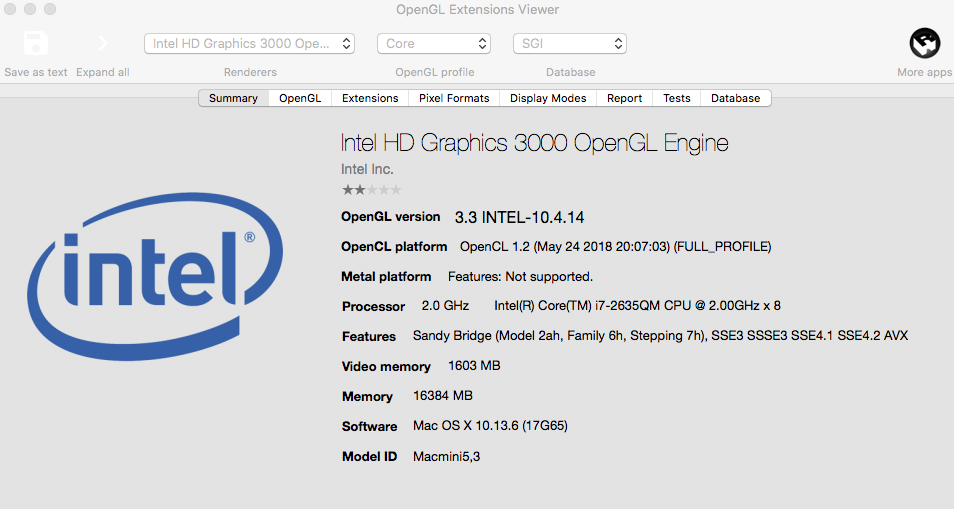
Task: Click the OpenCL platform label
Action: click(394, 247)
